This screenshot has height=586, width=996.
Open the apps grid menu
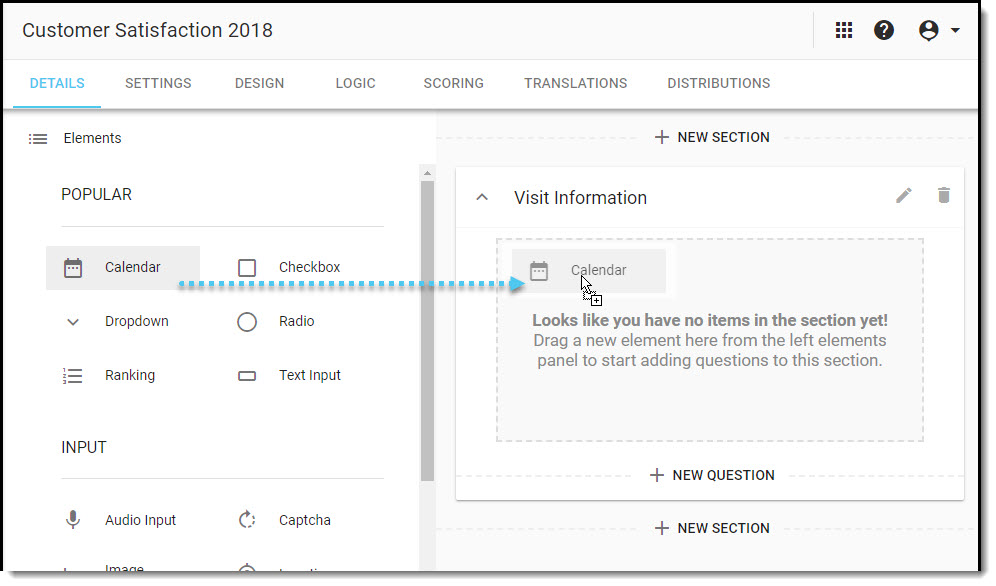tap(844, 30)
